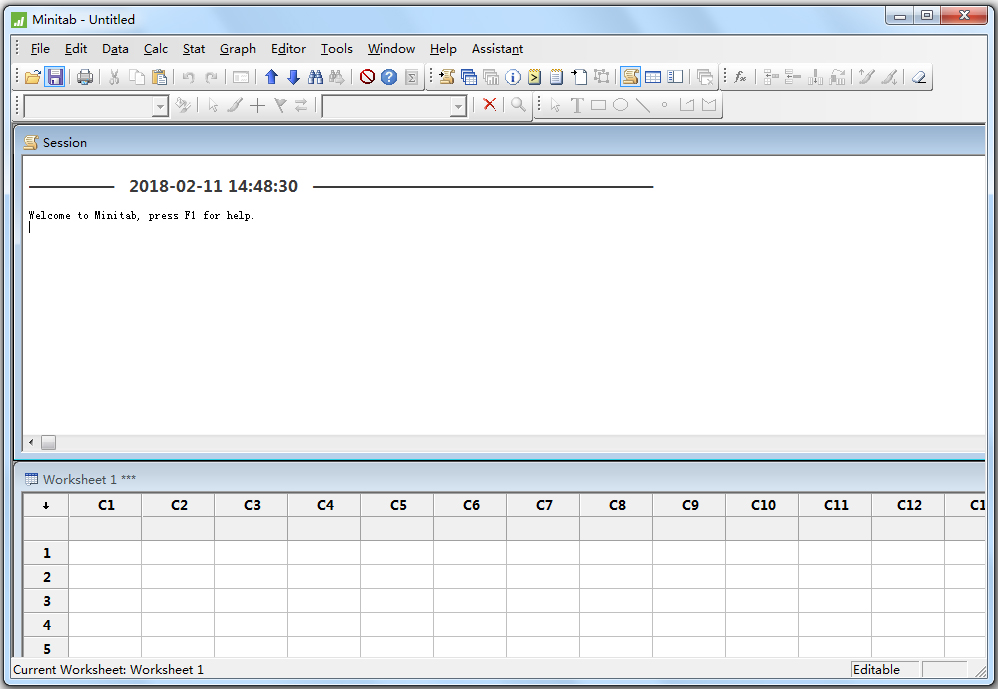Screen dimensions: 998x689
Task: Click the Find in Session icon
Action: [x=314, y=77]
